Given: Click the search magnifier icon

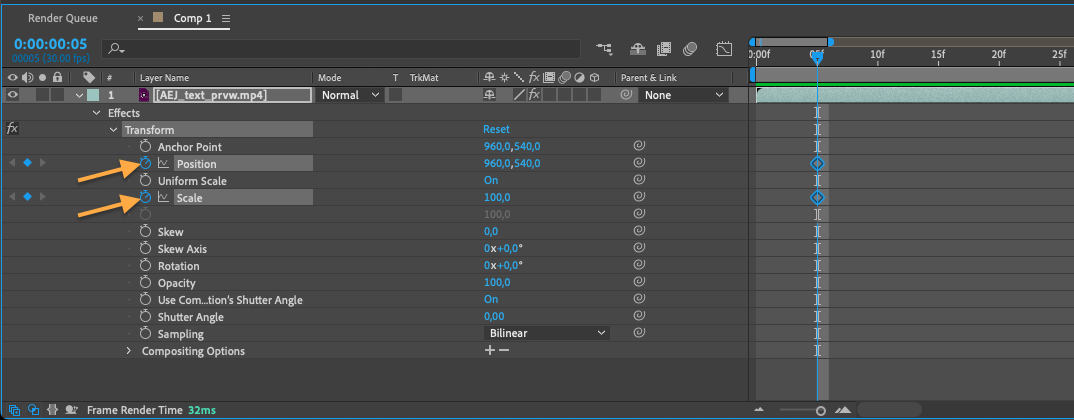Looking at the screenshot, I should click(x=116, y=49).
